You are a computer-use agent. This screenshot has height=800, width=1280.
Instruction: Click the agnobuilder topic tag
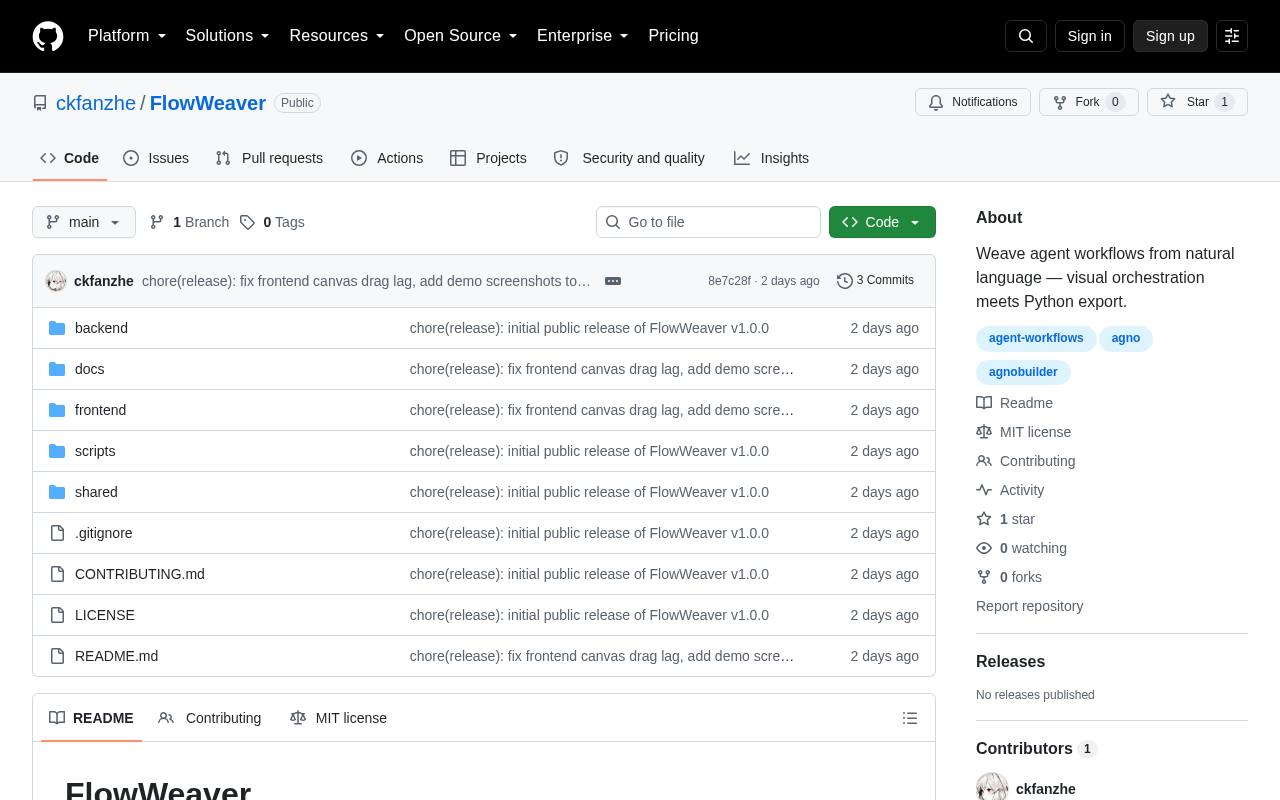point(1023,372)
